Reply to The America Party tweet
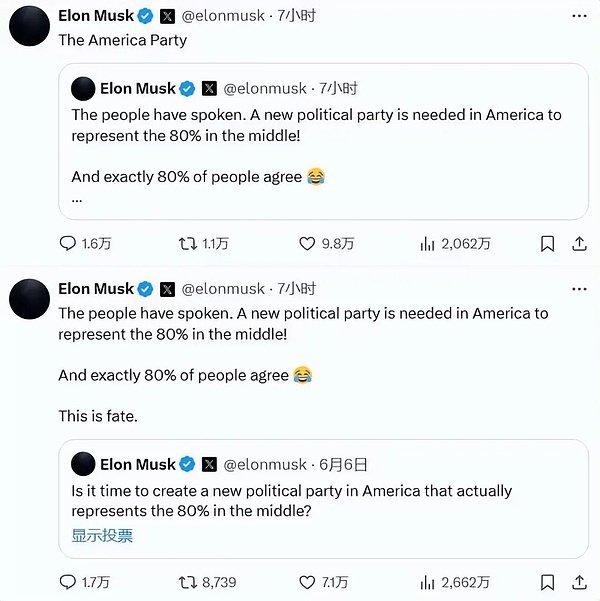The width and height of the screenshot is (600, 601). click(x=68, y=243)
